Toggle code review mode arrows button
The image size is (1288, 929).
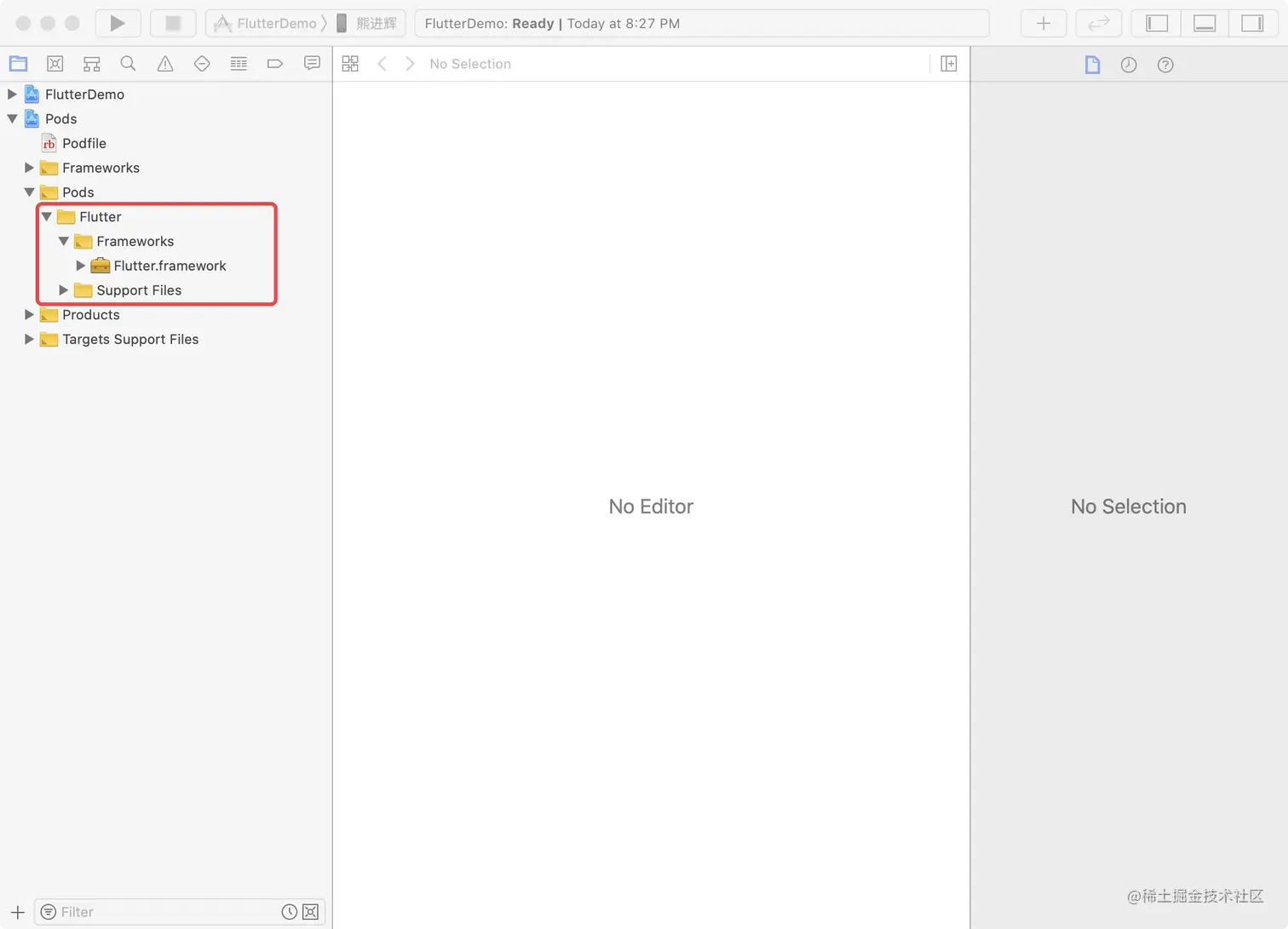[x=1099, y=23]
